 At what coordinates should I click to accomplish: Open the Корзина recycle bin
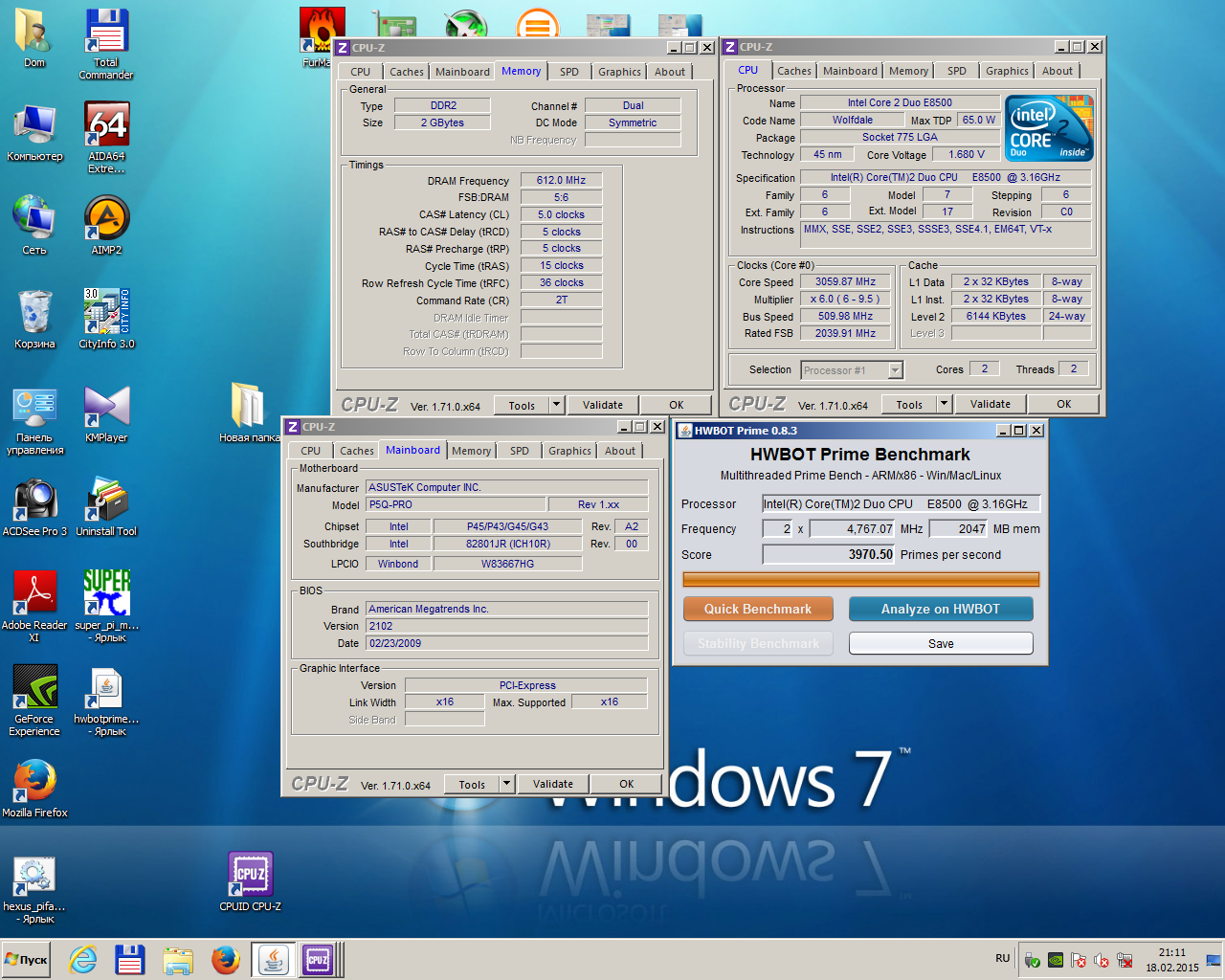click(34, 319)
